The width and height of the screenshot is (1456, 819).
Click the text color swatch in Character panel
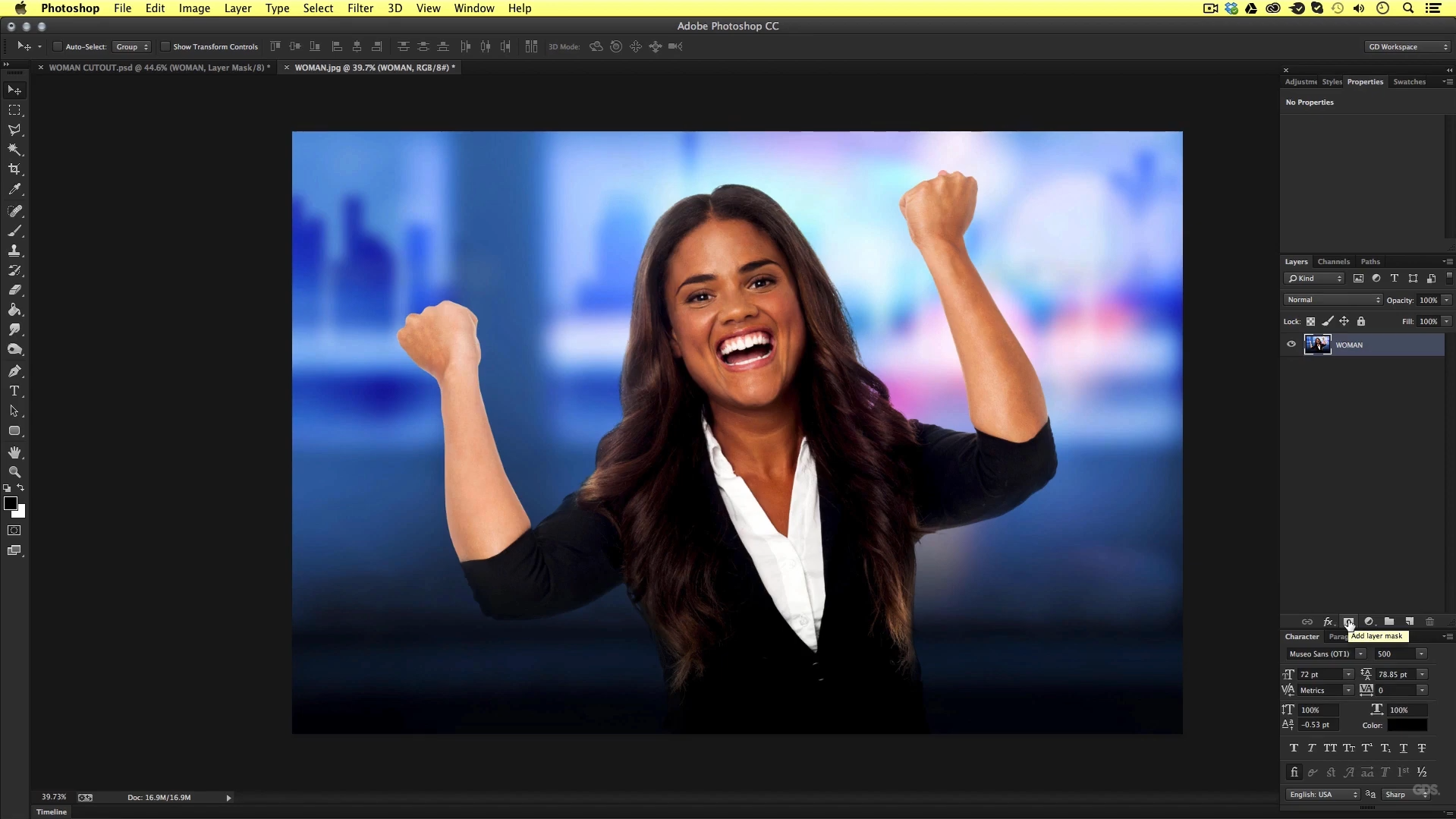point(1407,725)
